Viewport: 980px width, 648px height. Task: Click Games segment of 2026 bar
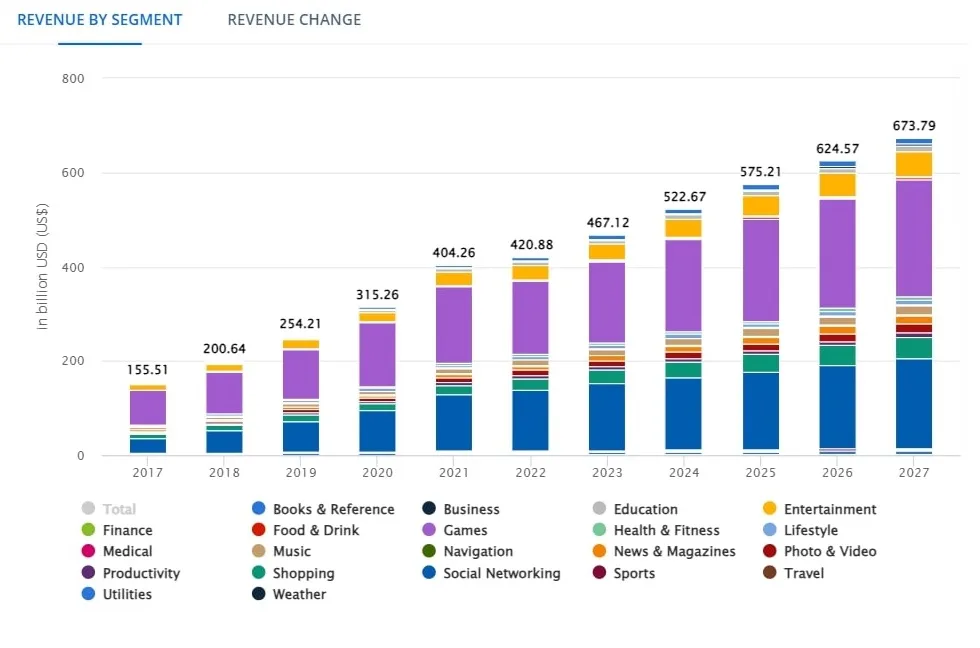(x=838, y=253)
